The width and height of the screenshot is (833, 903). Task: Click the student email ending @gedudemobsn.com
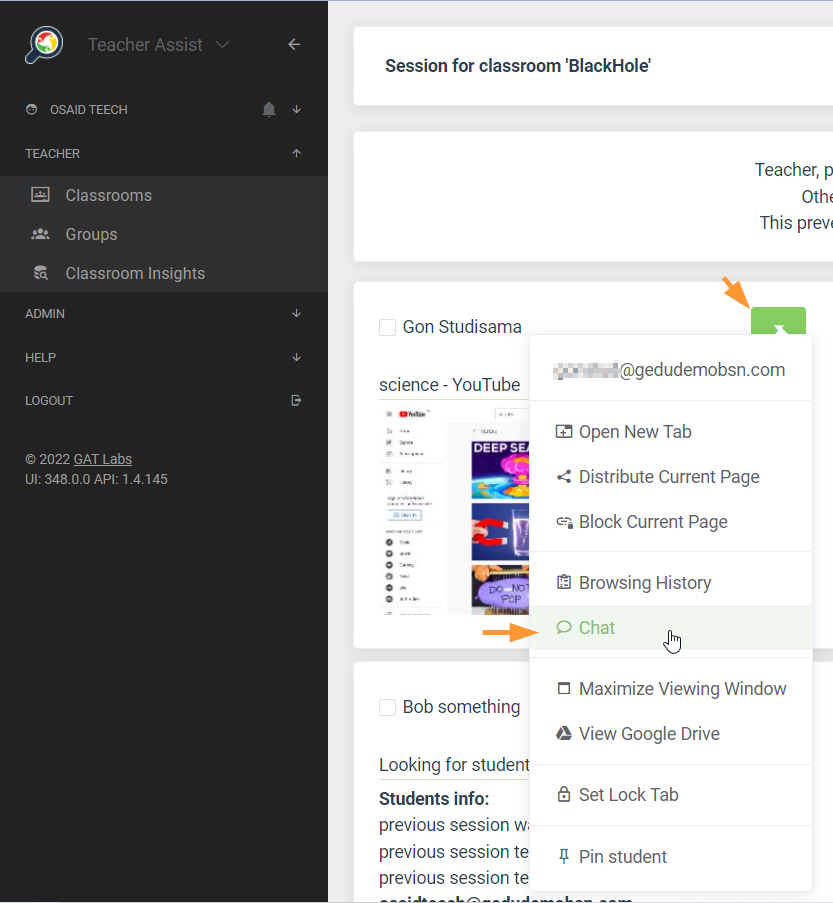(x=669, y=370)
